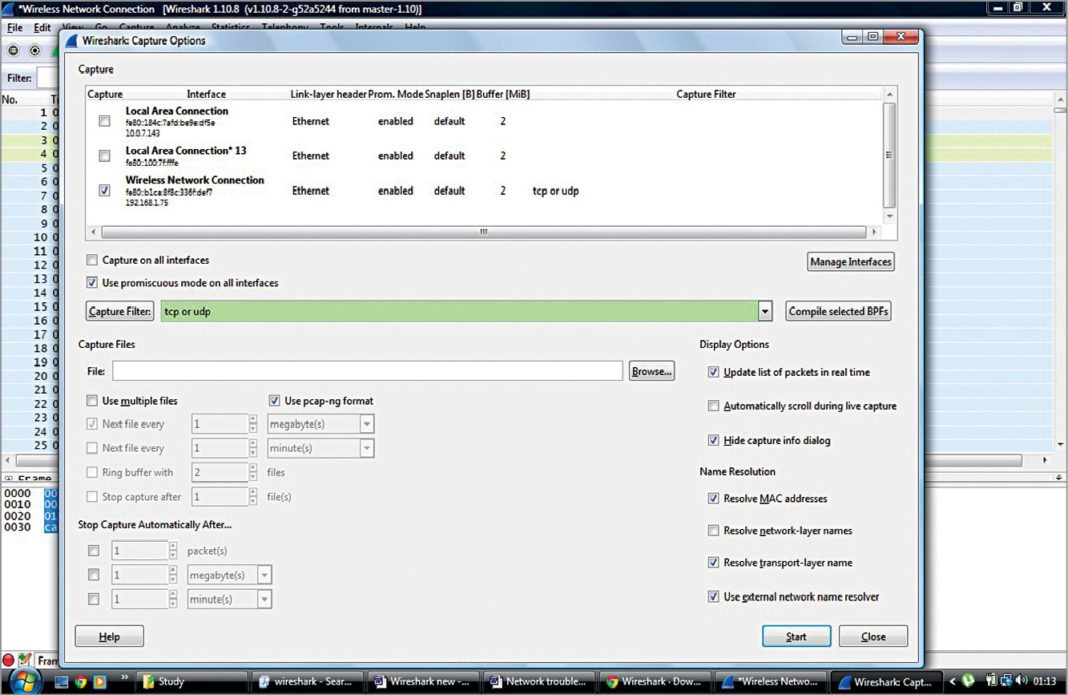Open the Statistics menu

pos(230,27)
